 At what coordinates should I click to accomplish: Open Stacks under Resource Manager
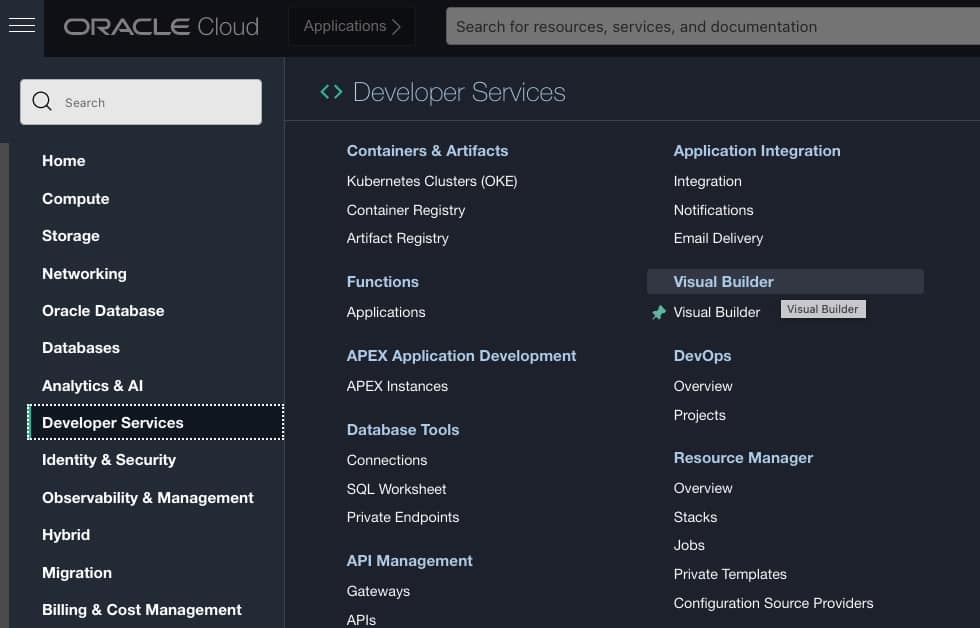[x=695, y=517]
